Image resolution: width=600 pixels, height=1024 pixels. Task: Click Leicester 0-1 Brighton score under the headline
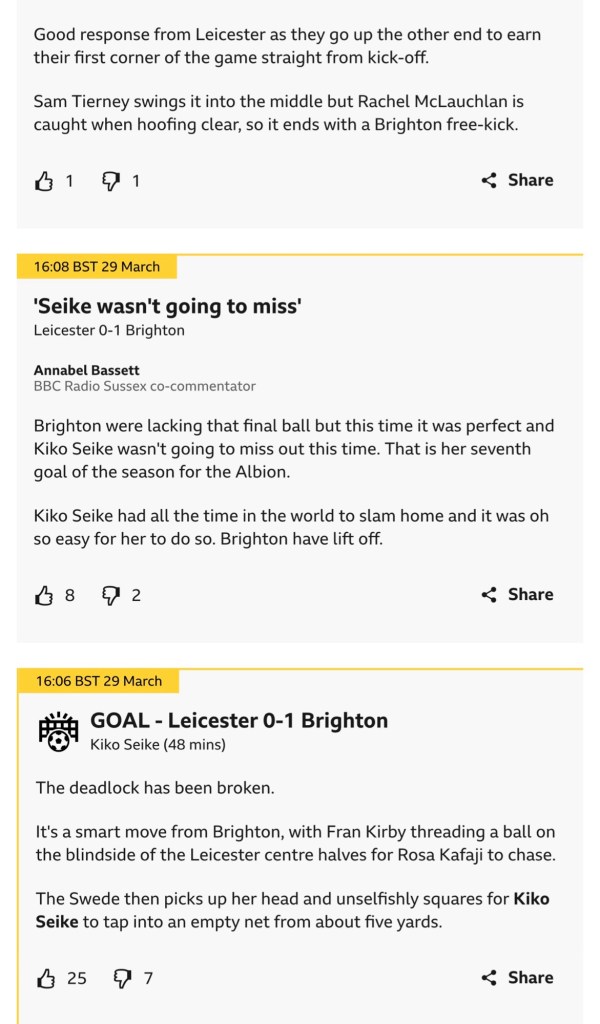(109, 331)
